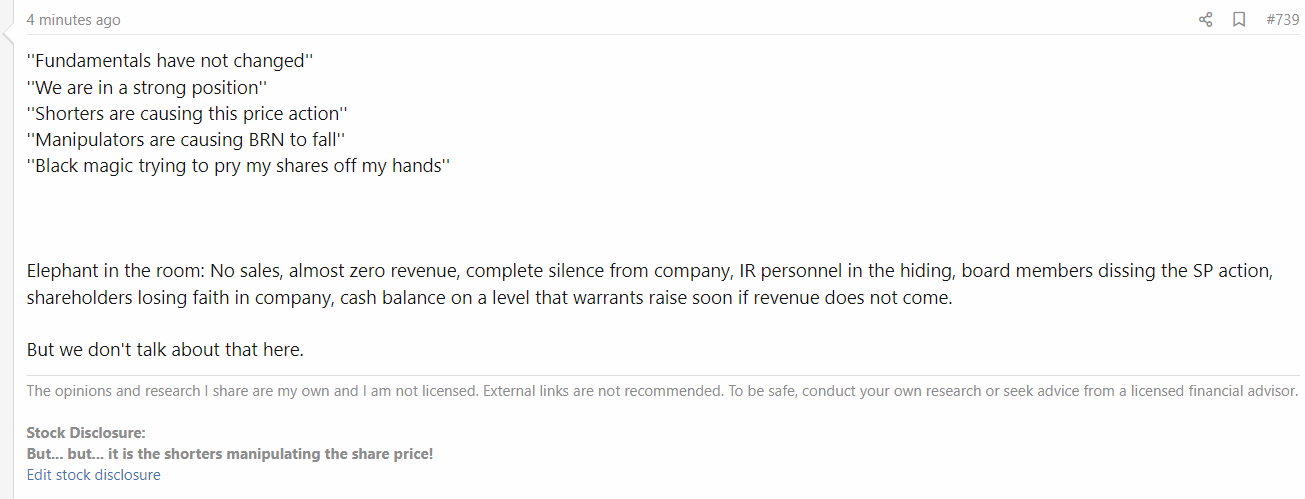The image size is (1305, 499).
Task: Click the share icon on the post
Action: [x=1205, y=19]
